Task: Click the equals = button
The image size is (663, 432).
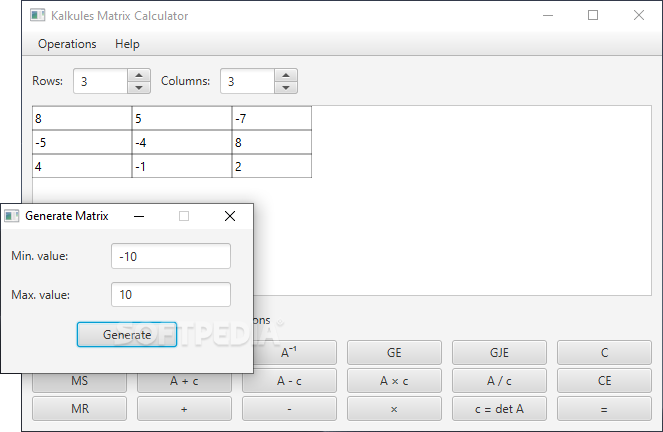Action: [604, 409]
